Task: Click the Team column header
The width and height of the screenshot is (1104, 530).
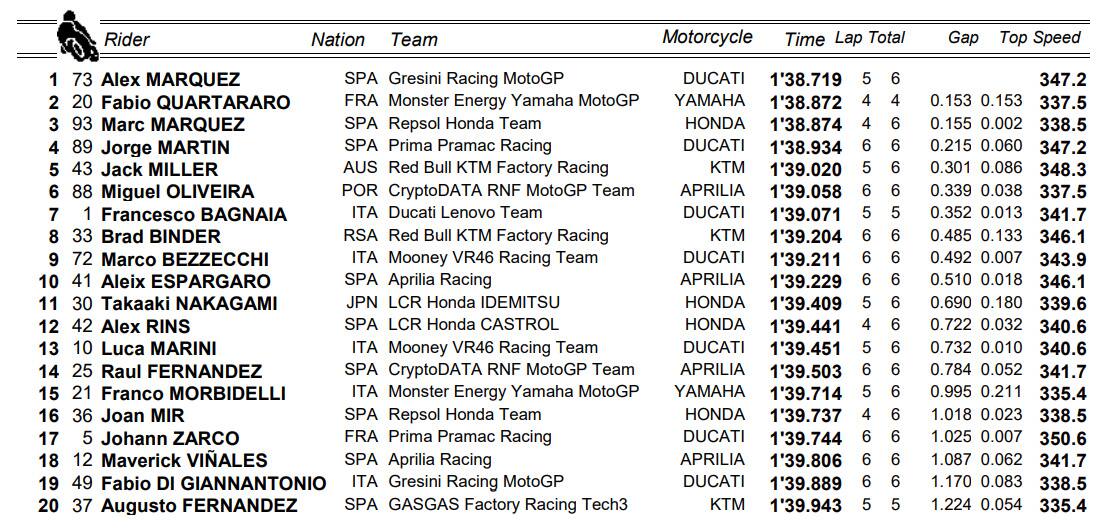Action: pyautogui.click(x=413, y=40)
